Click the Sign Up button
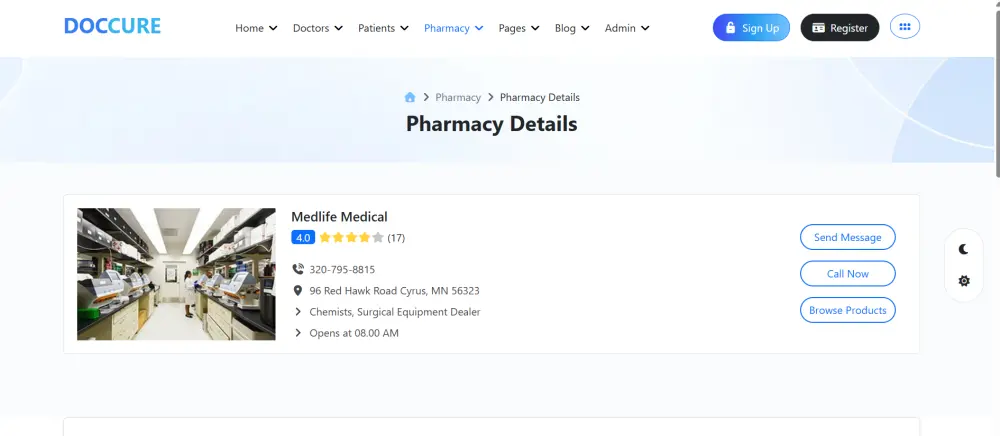This screenshot has height=436, width=1000. (751, 27)
